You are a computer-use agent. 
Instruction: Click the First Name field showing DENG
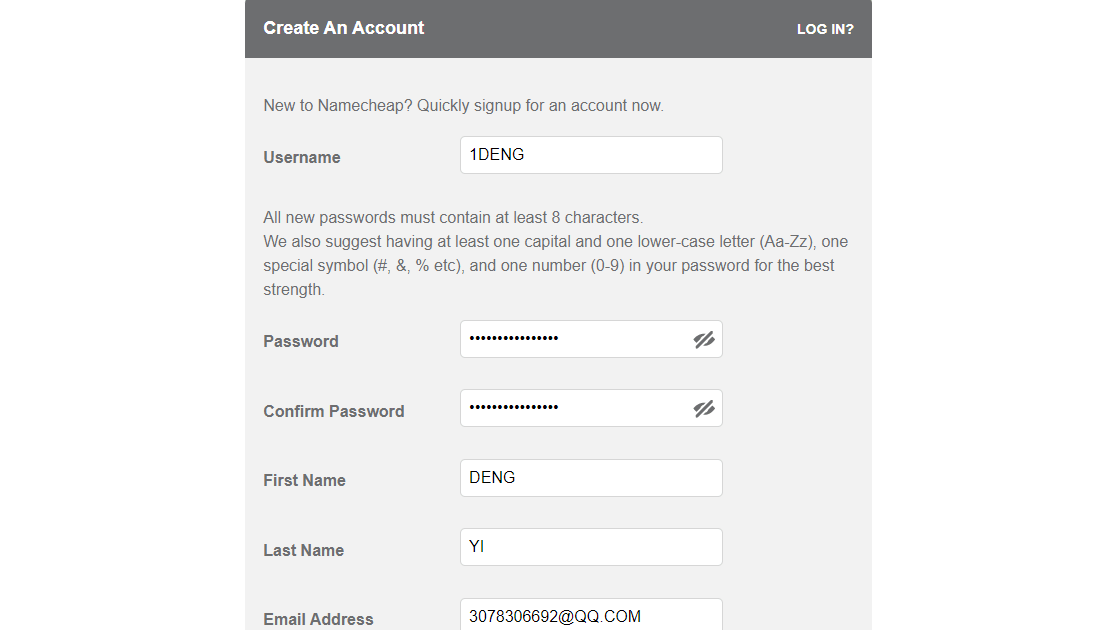tap(590, 478)
